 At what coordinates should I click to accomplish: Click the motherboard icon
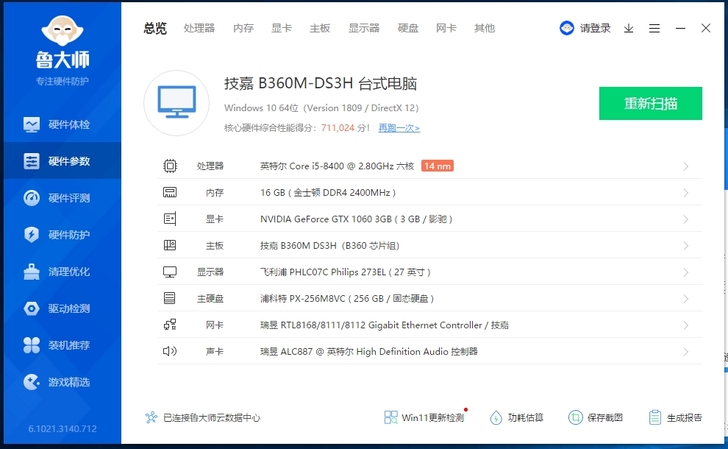[170, 245]
